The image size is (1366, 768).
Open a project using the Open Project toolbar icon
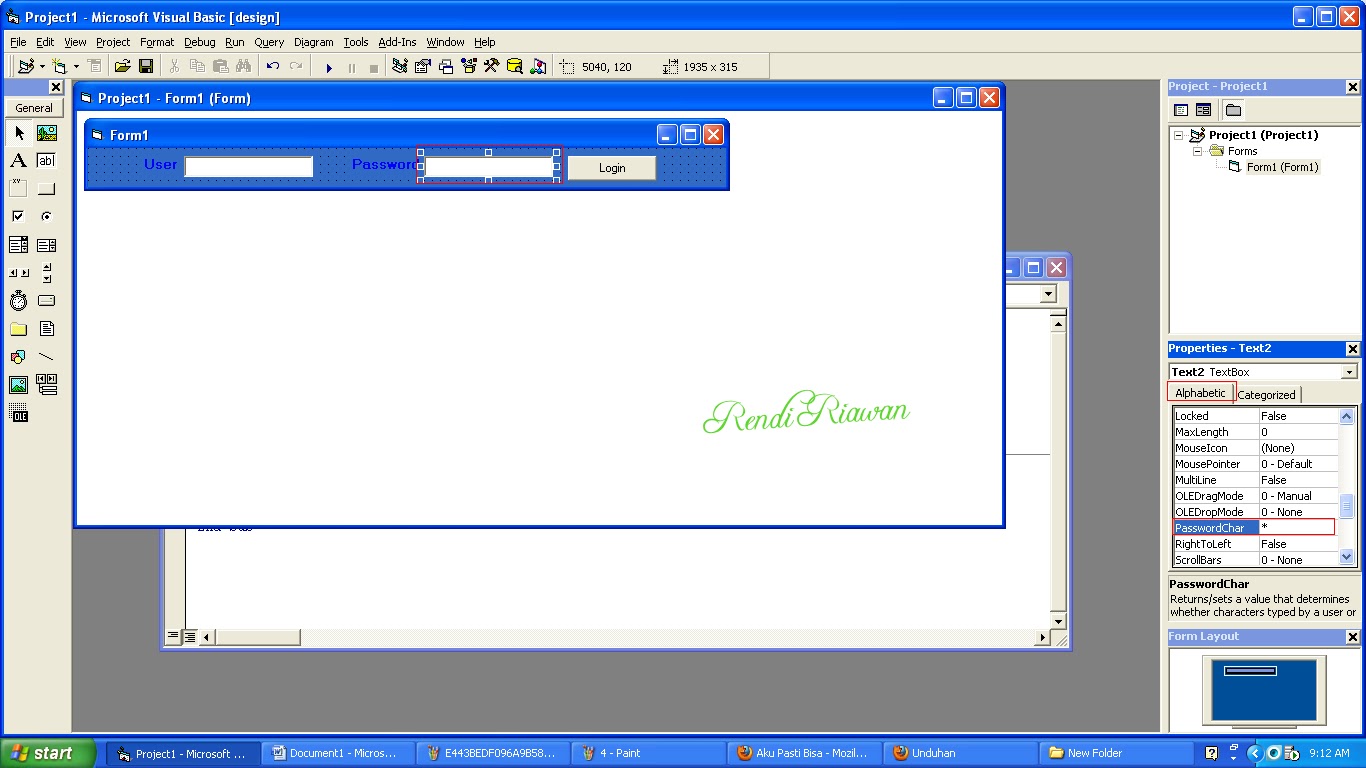coord(122,65)
